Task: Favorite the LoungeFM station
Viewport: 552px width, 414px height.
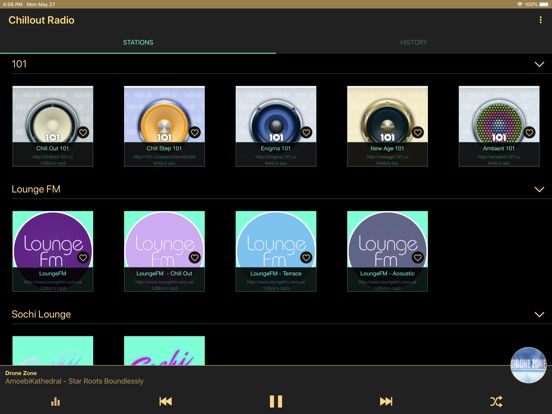Action: 83,258
